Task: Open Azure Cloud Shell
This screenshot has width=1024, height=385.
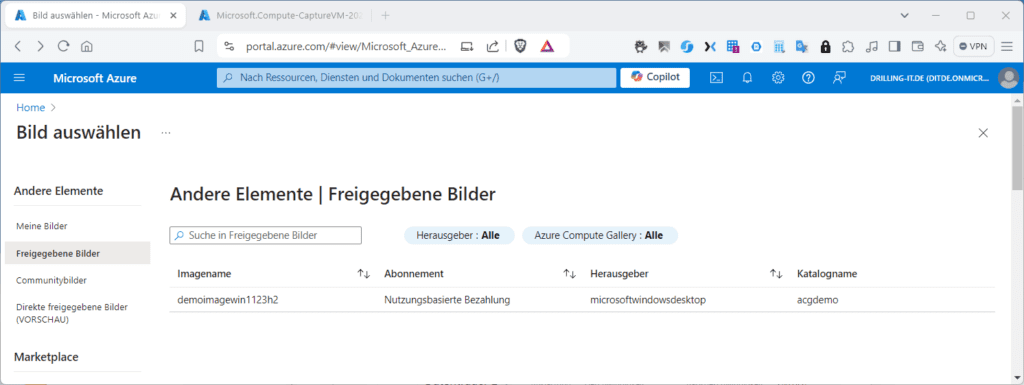Action: pyautogui.click(x=716, y=78)
